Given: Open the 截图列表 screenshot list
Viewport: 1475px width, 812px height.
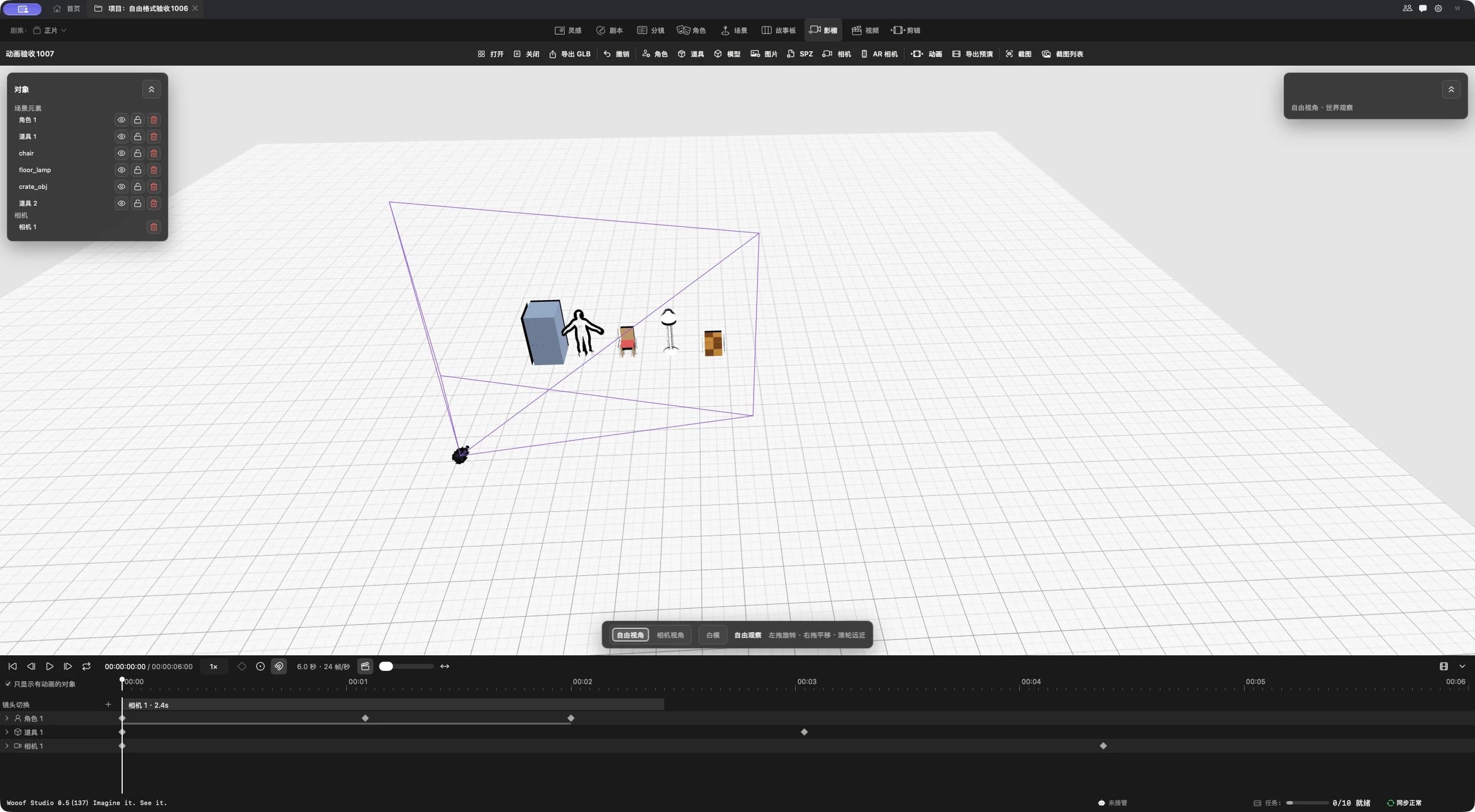Looking at the screenshot, I should pyautogui.click(x=1062, y=54).
